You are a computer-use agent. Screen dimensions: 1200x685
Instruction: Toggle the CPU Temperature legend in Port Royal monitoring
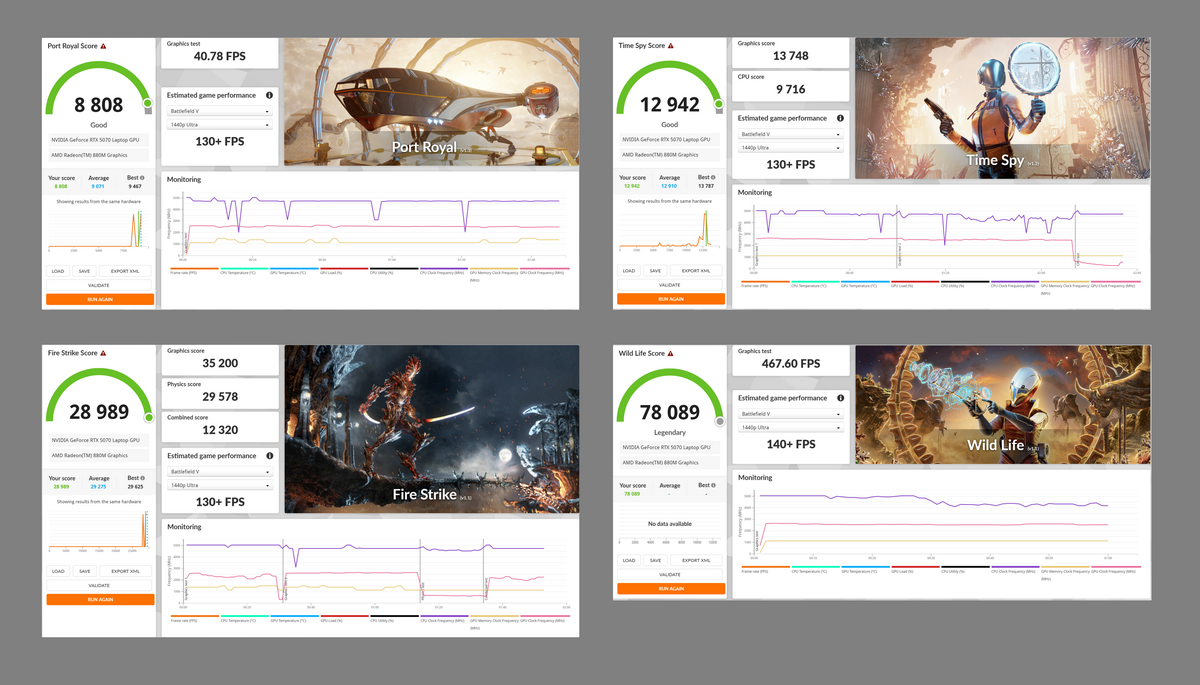coord(244,269)
